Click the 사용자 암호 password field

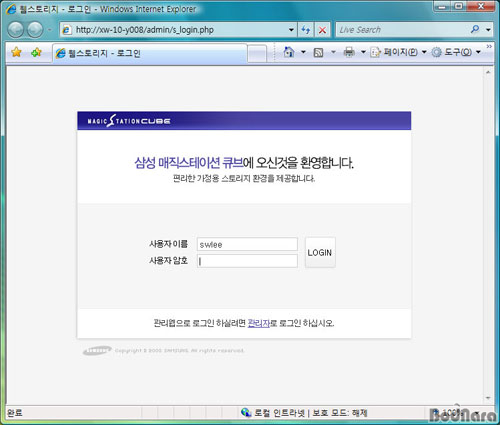(x=247, y=261)
